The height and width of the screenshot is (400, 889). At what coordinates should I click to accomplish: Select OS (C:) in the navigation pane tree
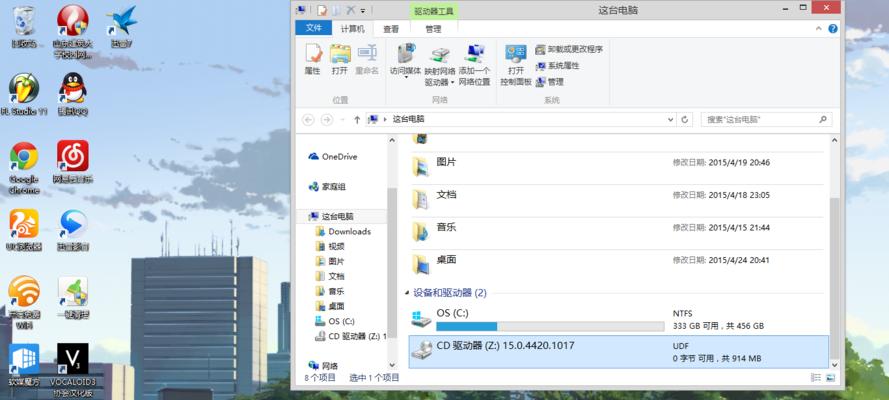click(335, 321)
